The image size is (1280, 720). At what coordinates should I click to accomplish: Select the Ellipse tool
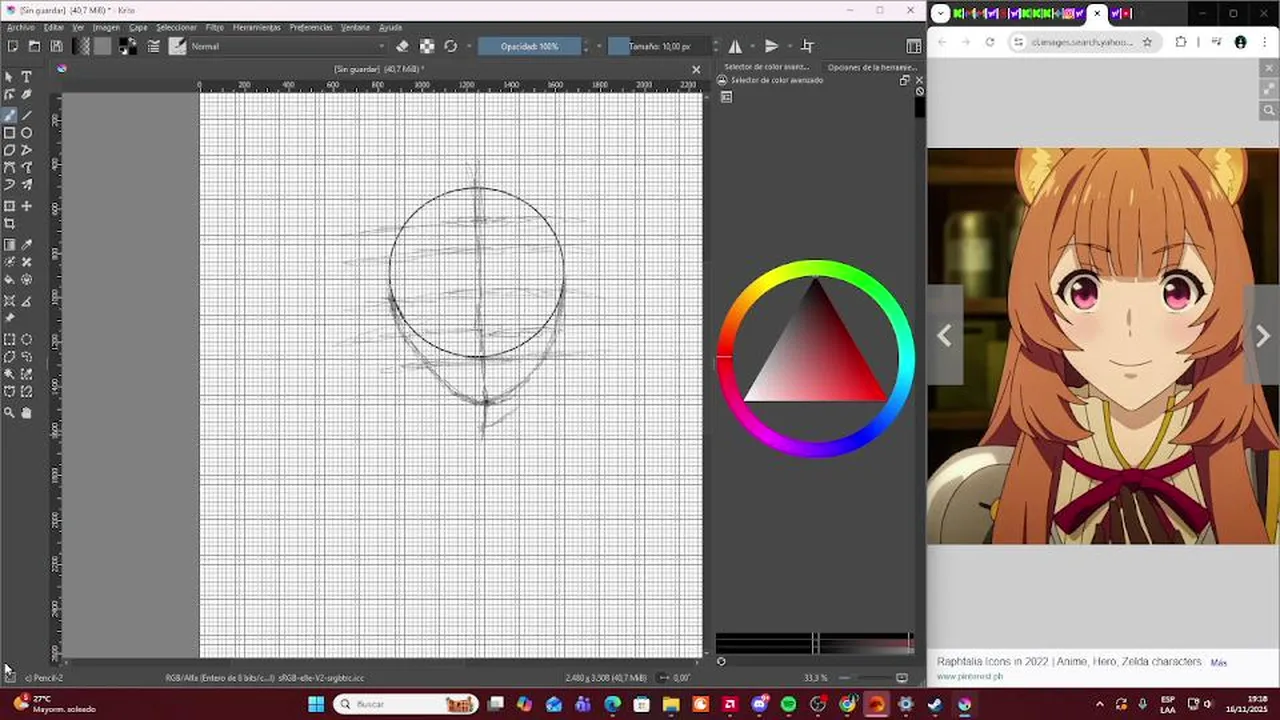pos(27,133)
